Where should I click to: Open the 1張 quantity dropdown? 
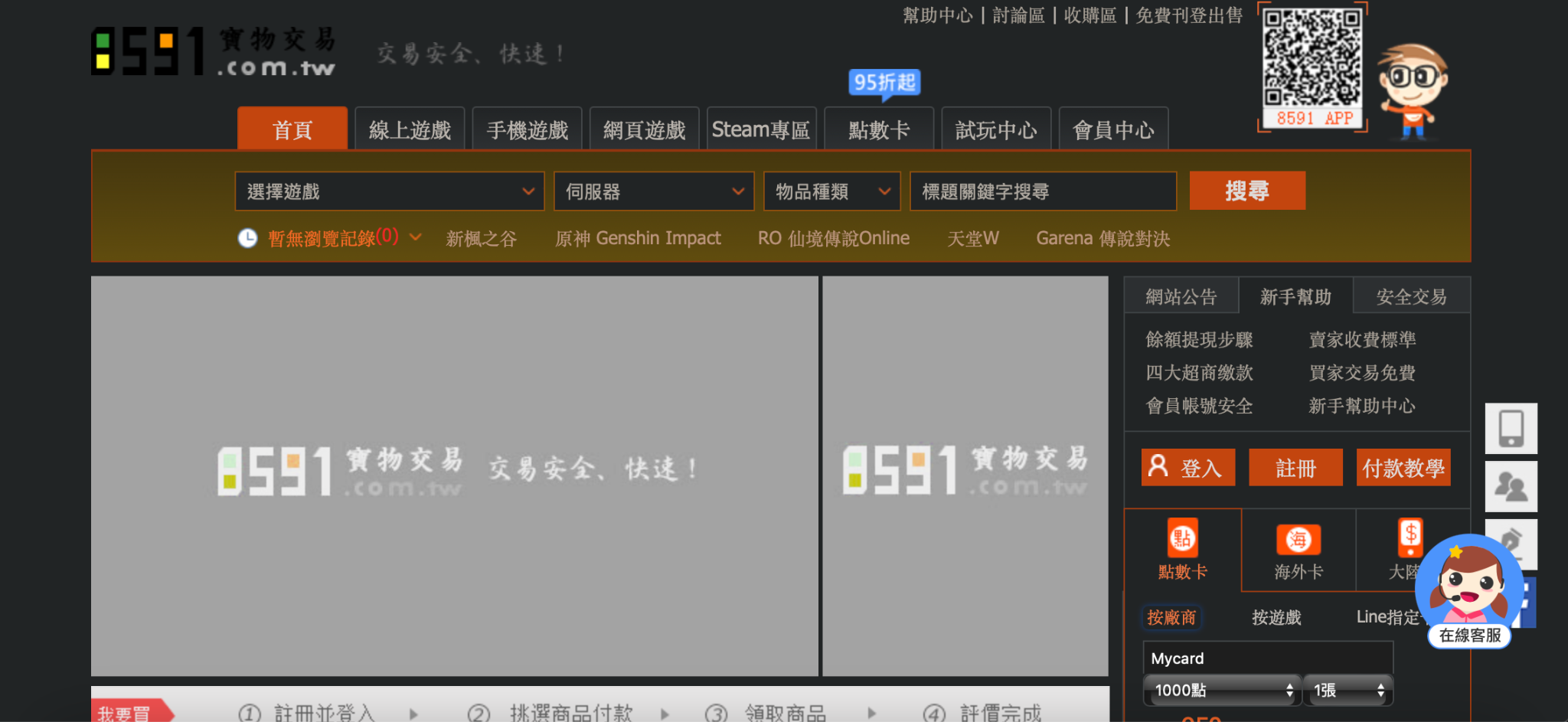1348,691
